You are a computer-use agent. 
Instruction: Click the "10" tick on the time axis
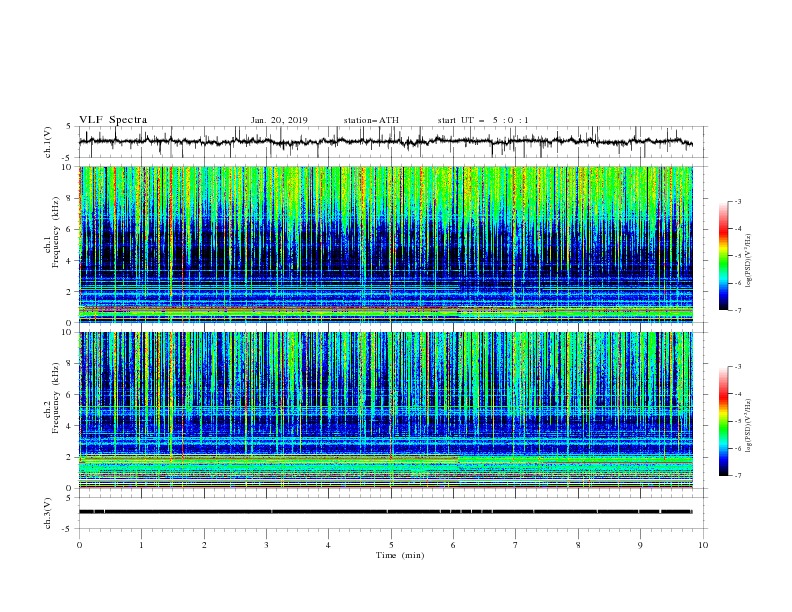(x=703, y=545)
